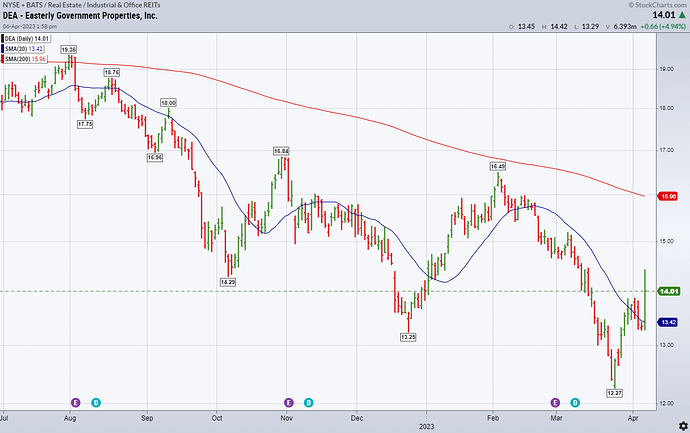The height and width of the screenshot is (433, 690).
Task: Click the Oct label on the time axis
Action: pyautogui.click(x=217, y=418)
